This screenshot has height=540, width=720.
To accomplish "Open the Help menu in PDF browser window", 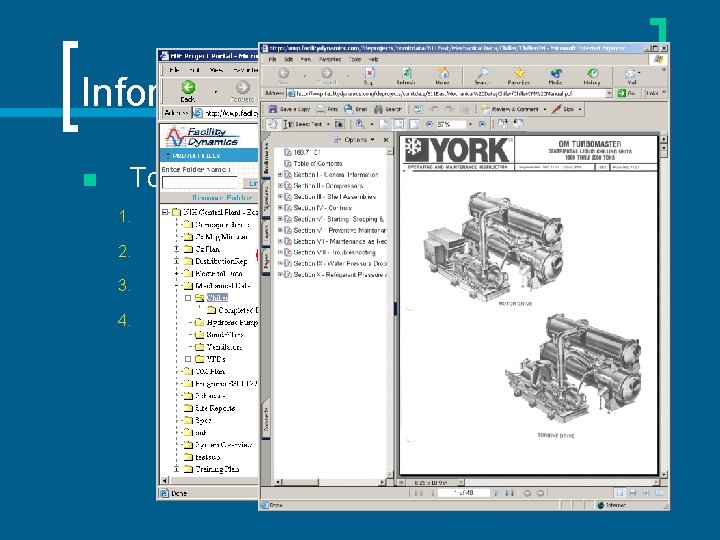I will pyautogui.click(x=373, y=59).
